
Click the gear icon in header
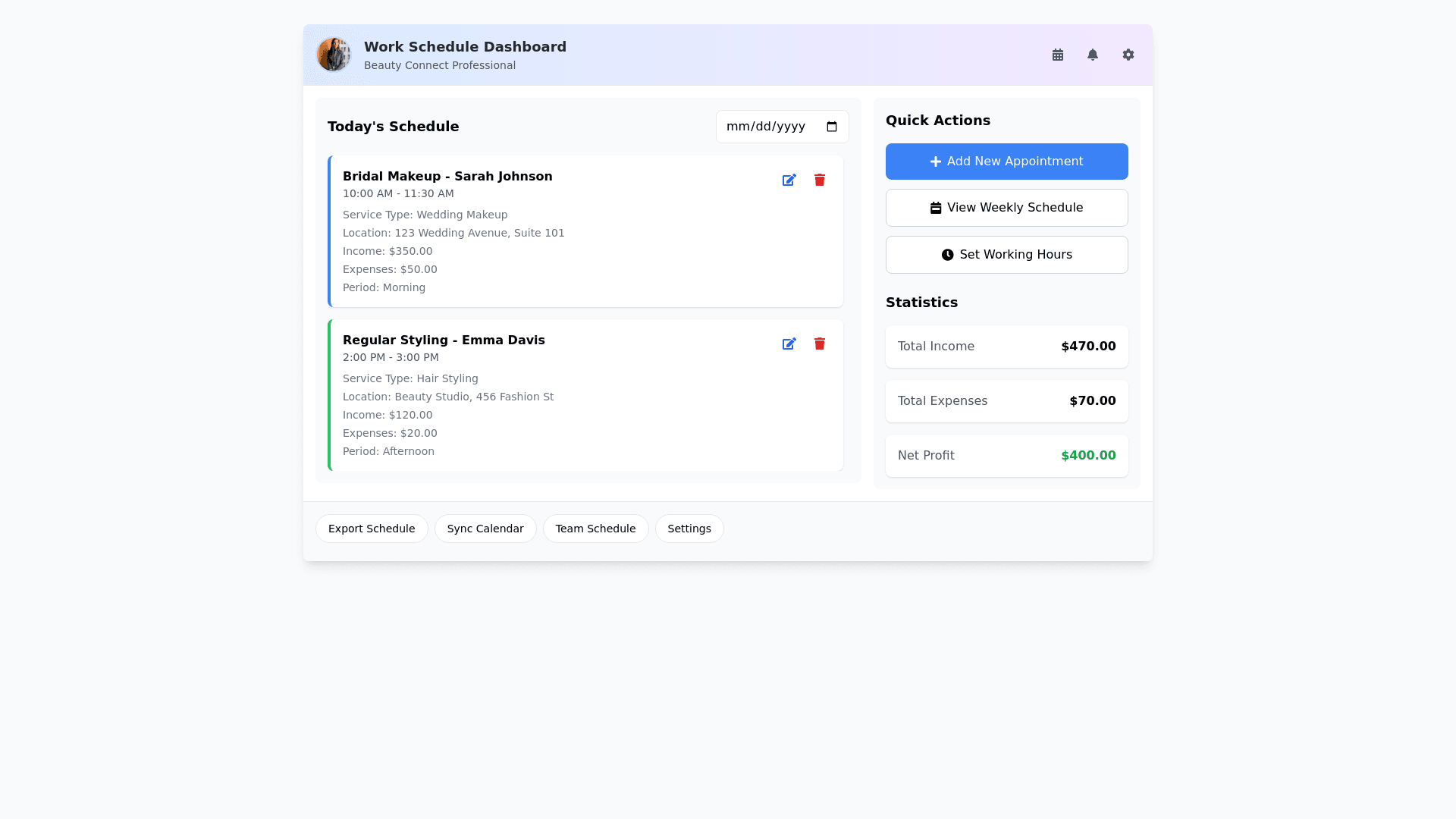[x=1128, y=55]
